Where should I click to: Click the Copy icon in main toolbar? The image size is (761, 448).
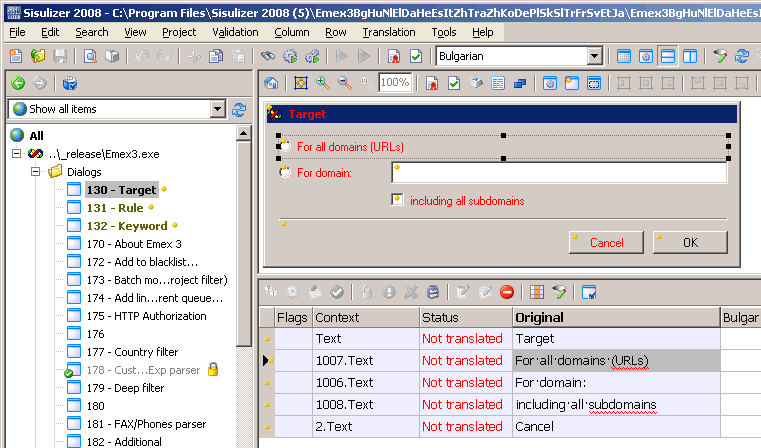(216, 56)
